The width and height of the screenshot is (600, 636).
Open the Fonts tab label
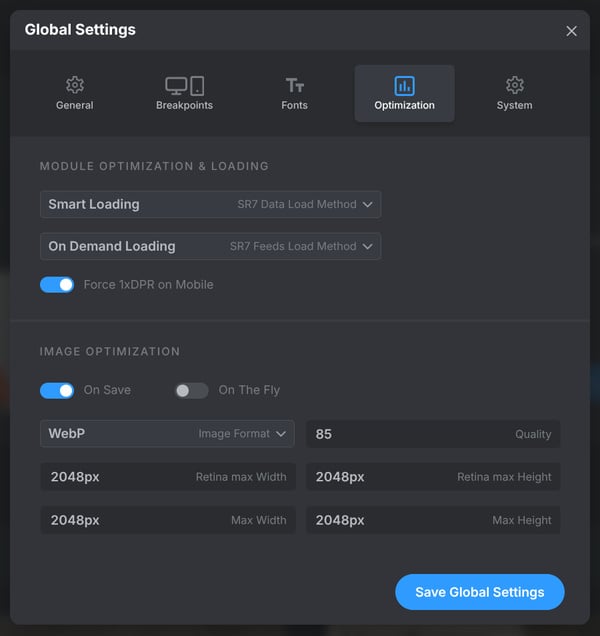coord(294,105)
